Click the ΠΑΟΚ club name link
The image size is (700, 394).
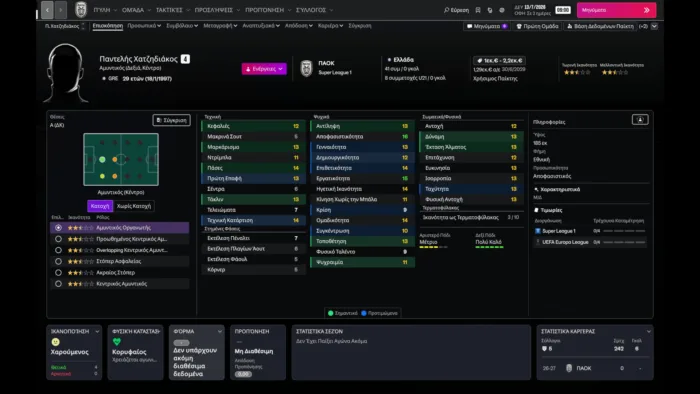pyautogui.click(x=326, y=63)
